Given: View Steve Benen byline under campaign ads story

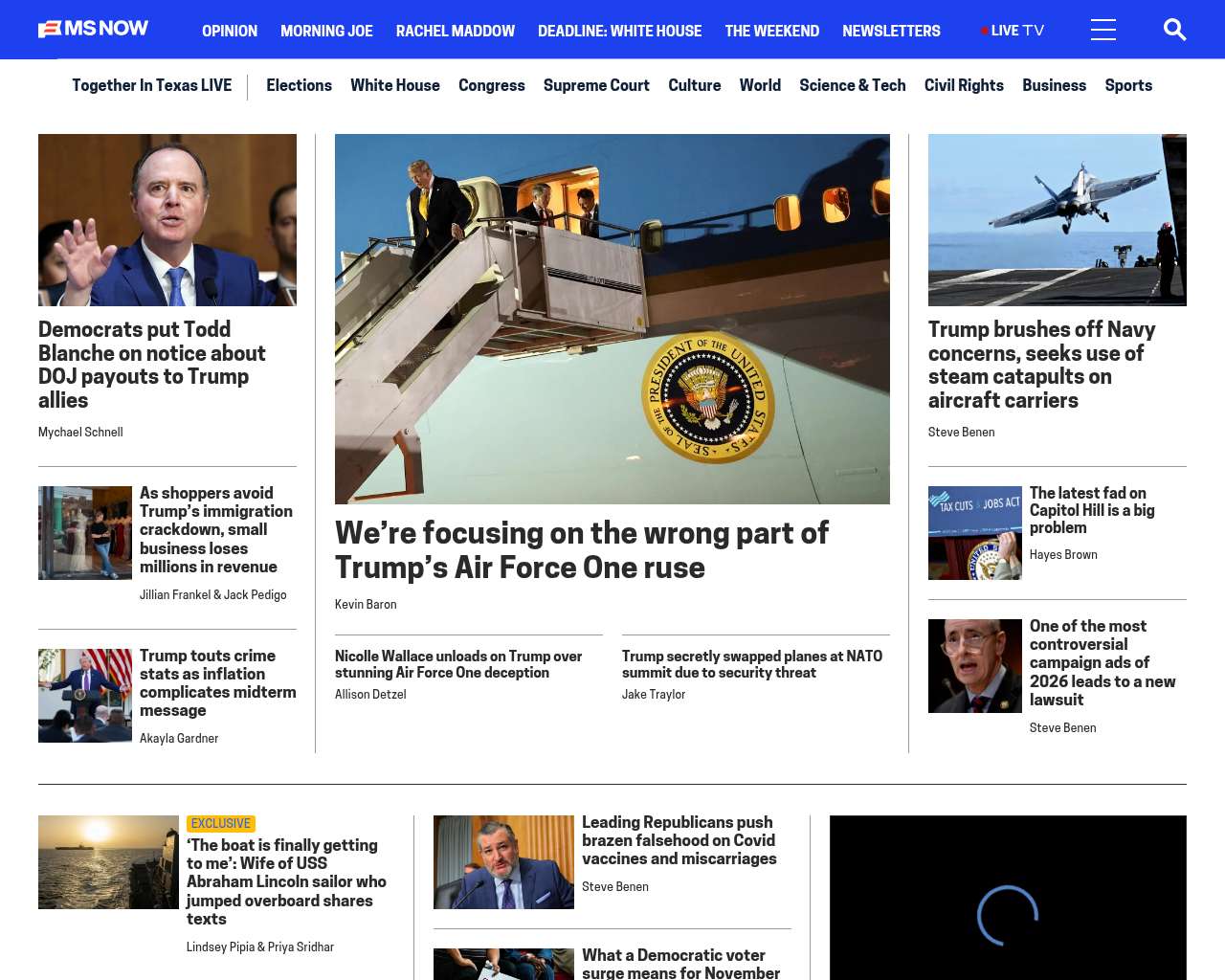Looking at the screenshot, I should coord(1063,728).
